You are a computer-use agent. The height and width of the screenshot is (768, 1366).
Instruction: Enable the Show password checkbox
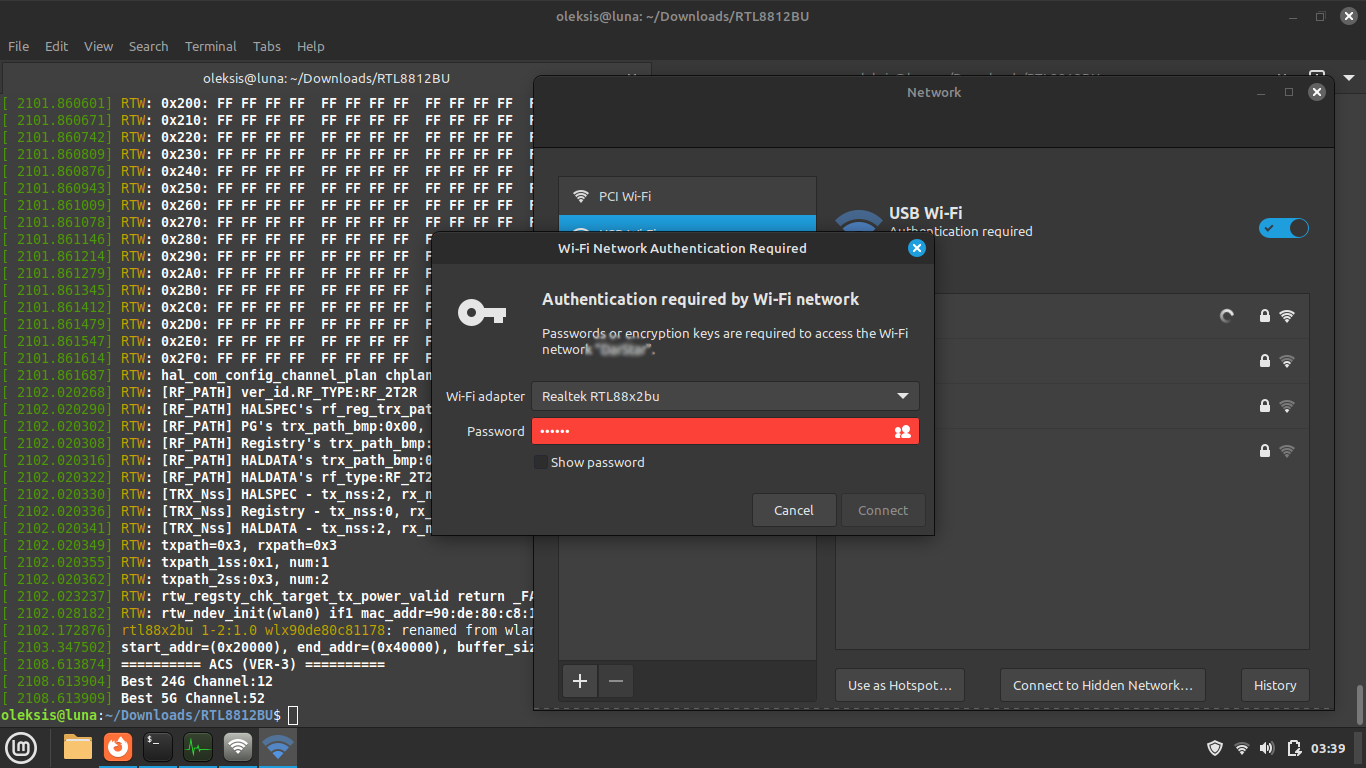[x=541, y=462]
